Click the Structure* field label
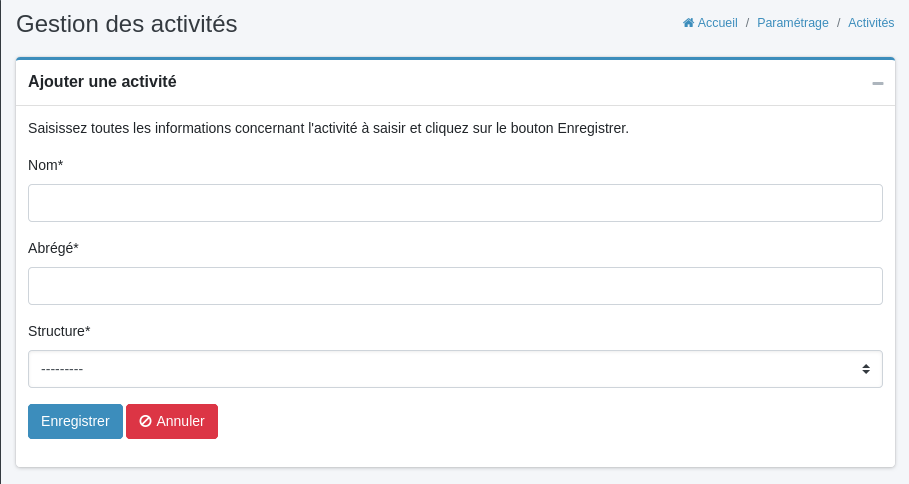Viewport: 909px width, 484px height. click(x=59, y=331)
